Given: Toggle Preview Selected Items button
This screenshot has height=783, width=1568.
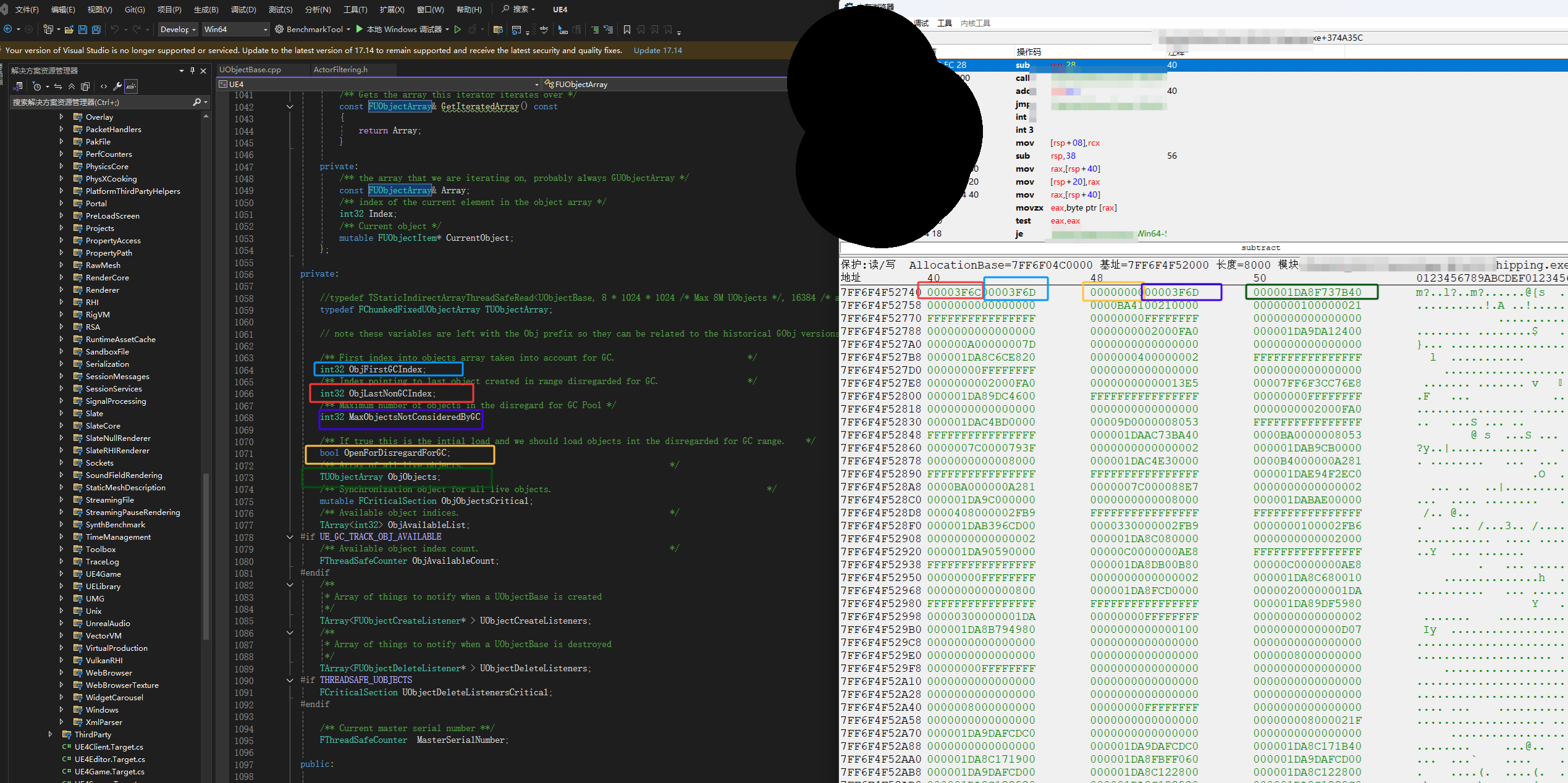Looking at the screenshot, I should [131, 86].
